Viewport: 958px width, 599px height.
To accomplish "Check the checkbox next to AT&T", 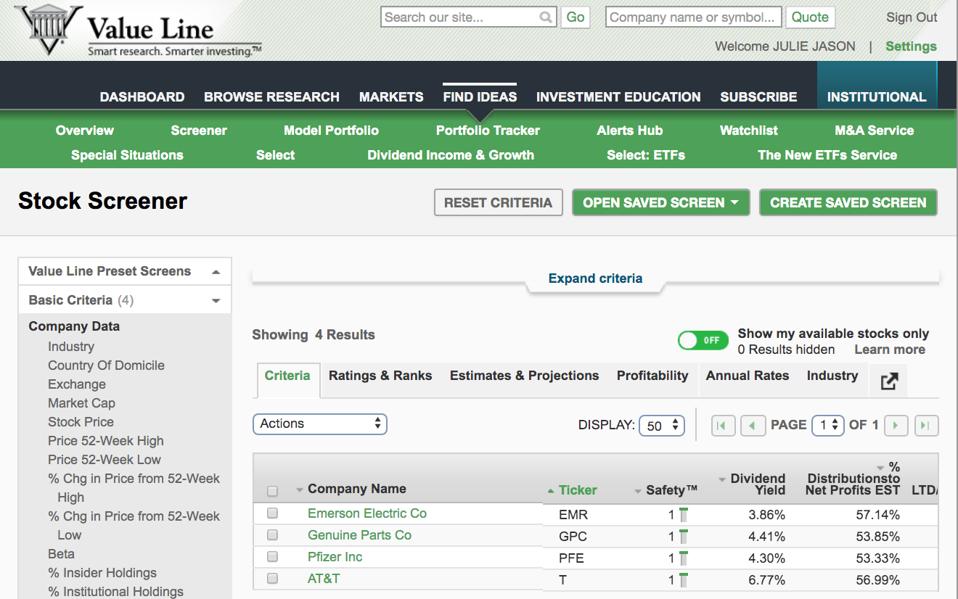I will pos(270,578).
